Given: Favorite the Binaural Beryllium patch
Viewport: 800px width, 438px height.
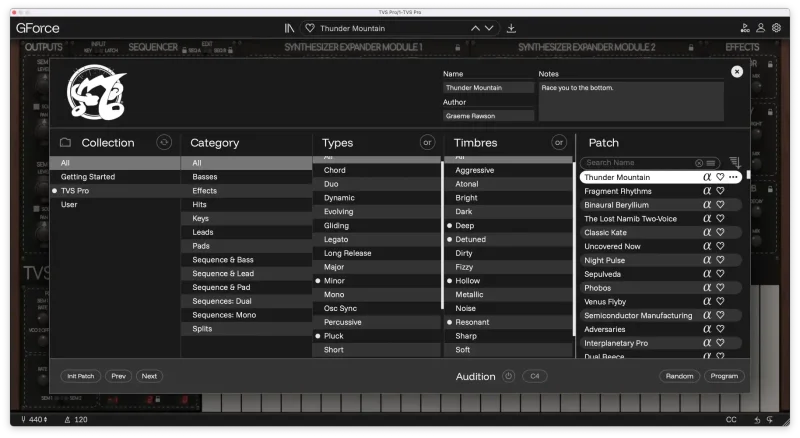Looking at the screenshot, I should click(720, 204).
